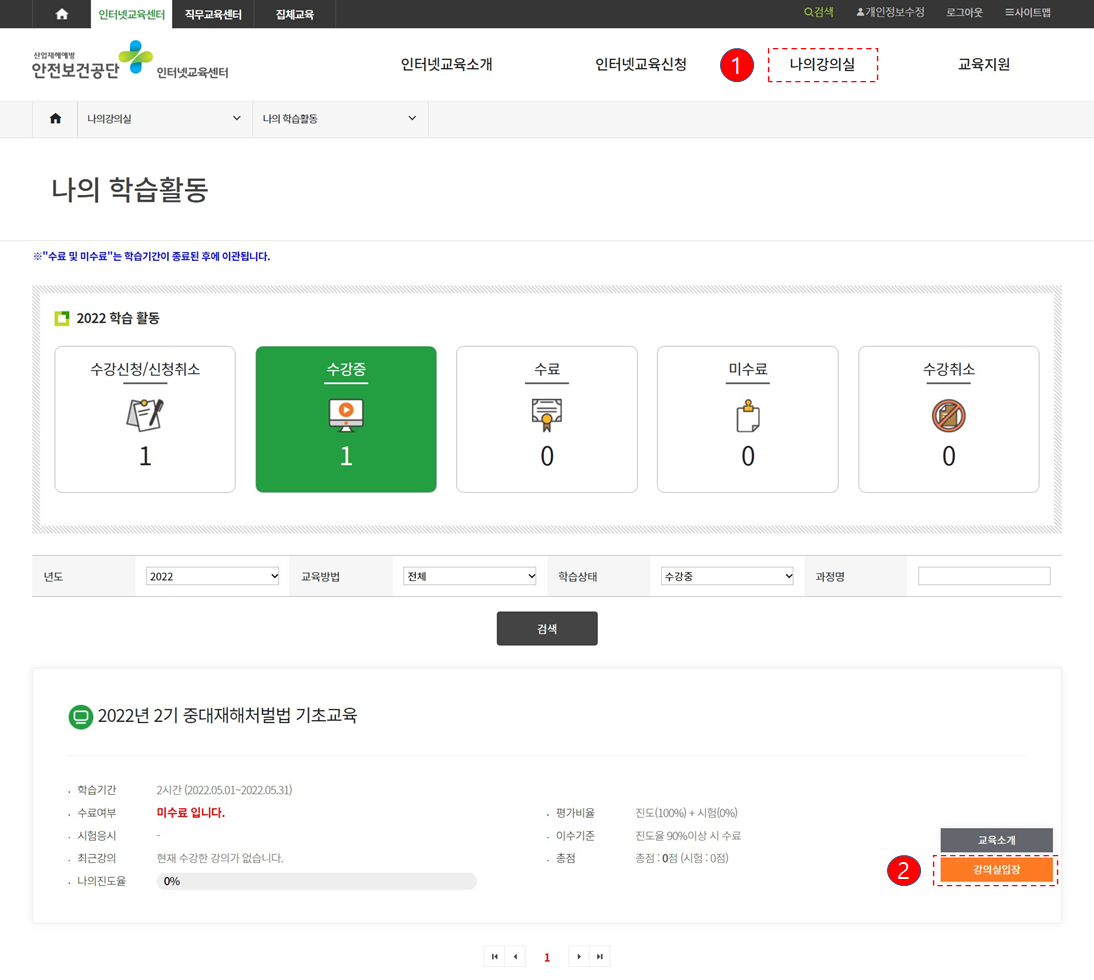Expand the 교육방법 dropdown set to 전체
This screenshot has height=980, width=1094.
click(470, 575)
